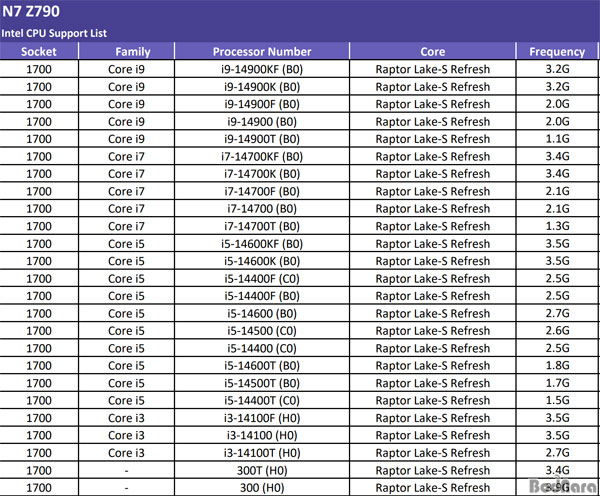Select the i5-14600 (B0) cell
This screenshot has width=600, height=496.
[x=262, y=313]
